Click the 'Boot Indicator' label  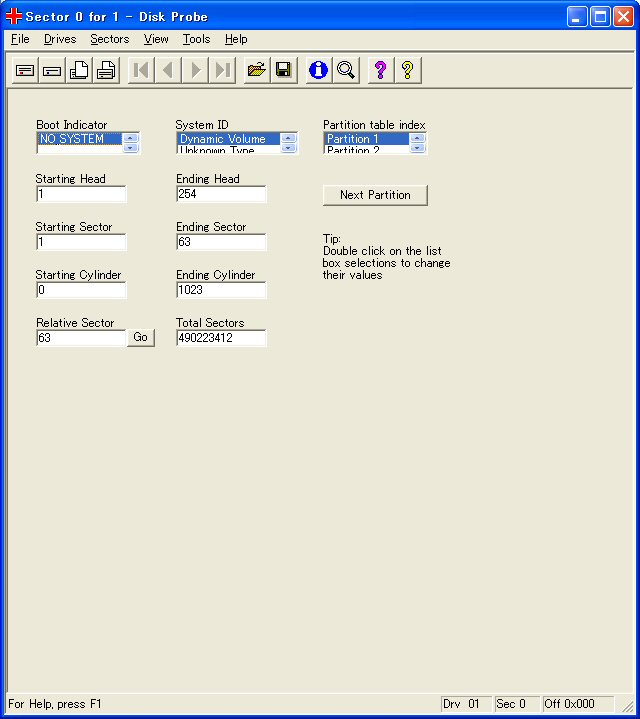pos(72,125)
